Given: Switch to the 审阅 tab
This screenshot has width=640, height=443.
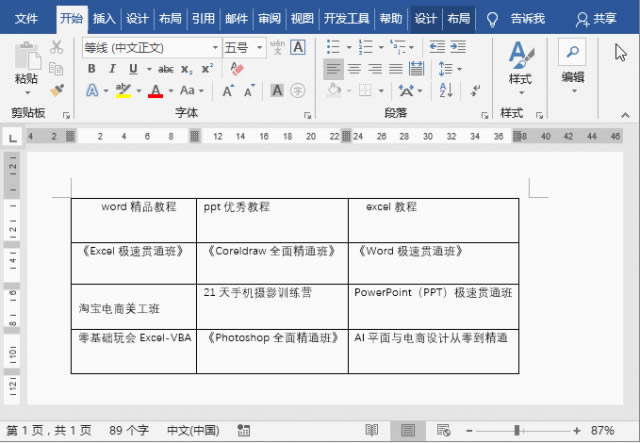Looking at the screenshot, I should (x=269, y=19).
